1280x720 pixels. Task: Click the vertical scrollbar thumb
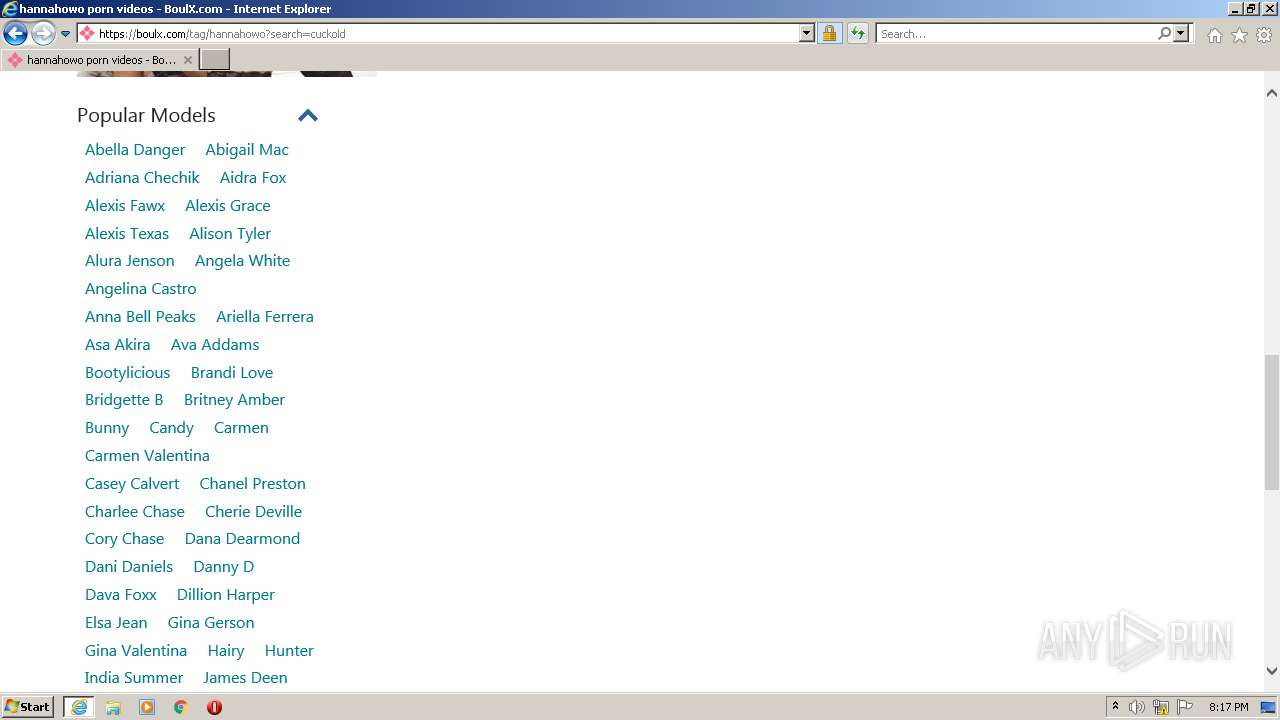pyautogui.click(x=1272, y=422)
